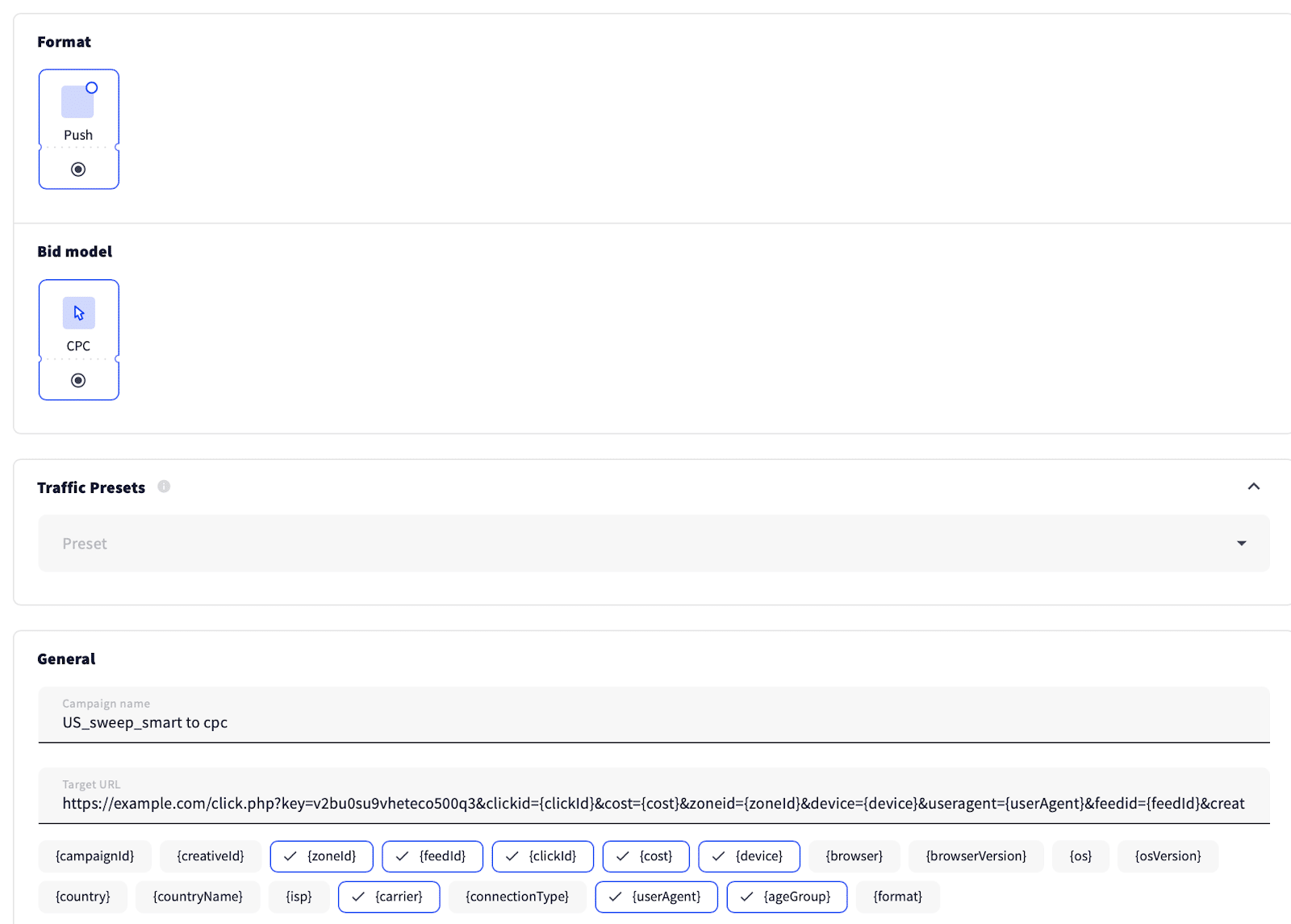Viewport: 1291px width, 924px height.
Task: Click the Push format icon
Action: tap(78, 102)
